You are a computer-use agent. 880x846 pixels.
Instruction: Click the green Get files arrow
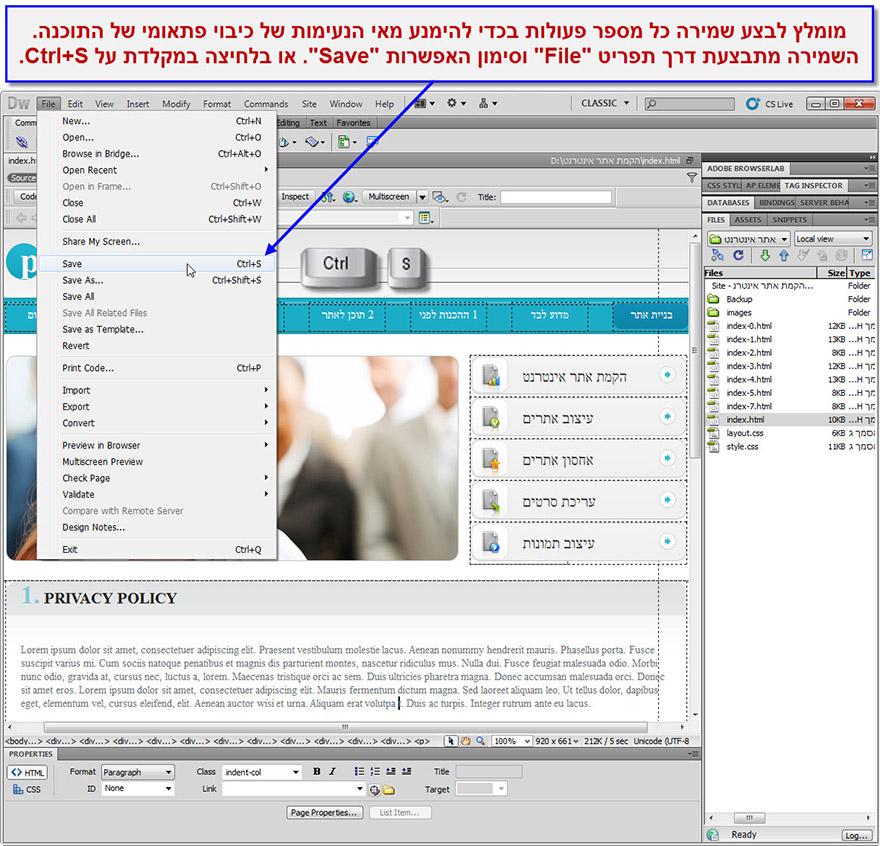(x=765, y=255)
